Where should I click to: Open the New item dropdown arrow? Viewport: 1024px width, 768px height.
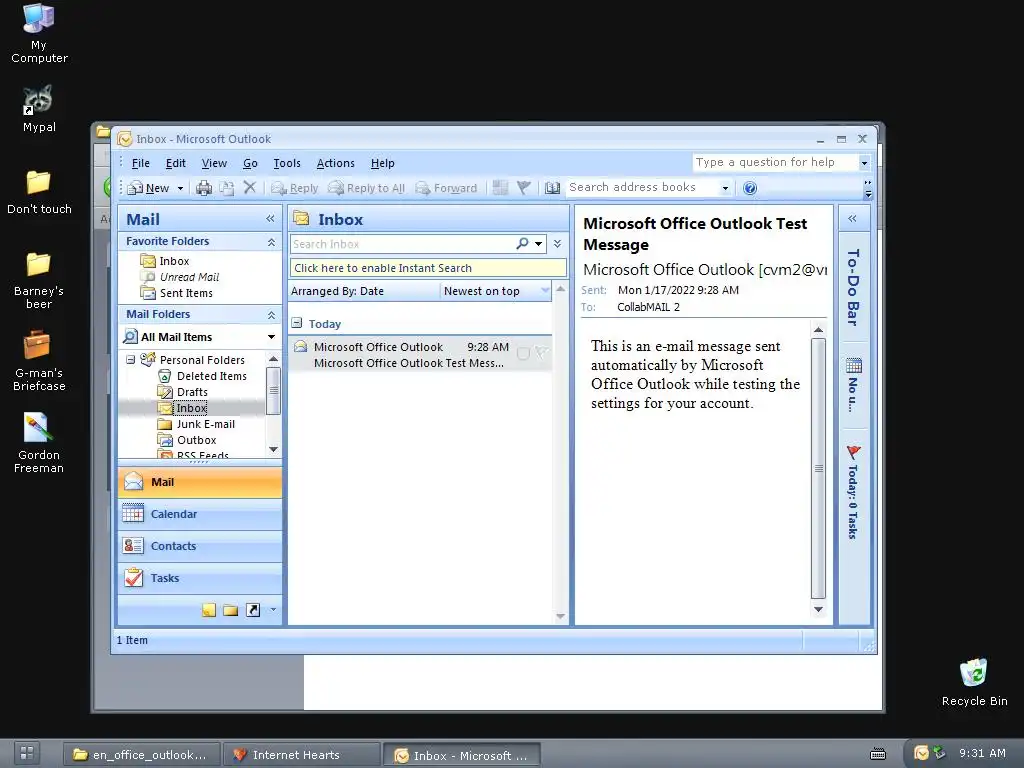pyautogui.click(x=180, y=188)
